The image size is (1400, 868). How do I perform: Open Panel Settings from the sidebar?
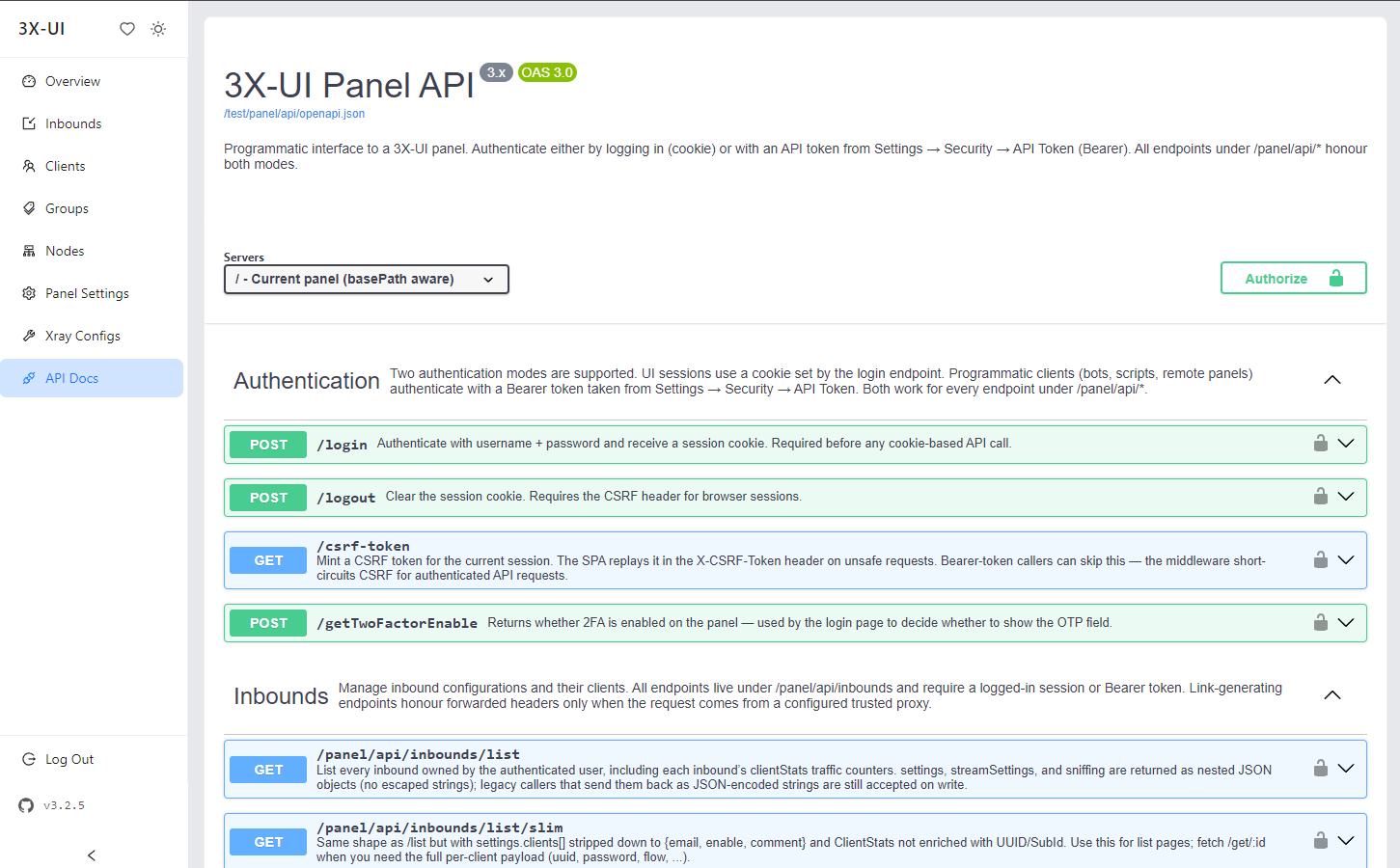pyautogui.click(x=92, y=293)
